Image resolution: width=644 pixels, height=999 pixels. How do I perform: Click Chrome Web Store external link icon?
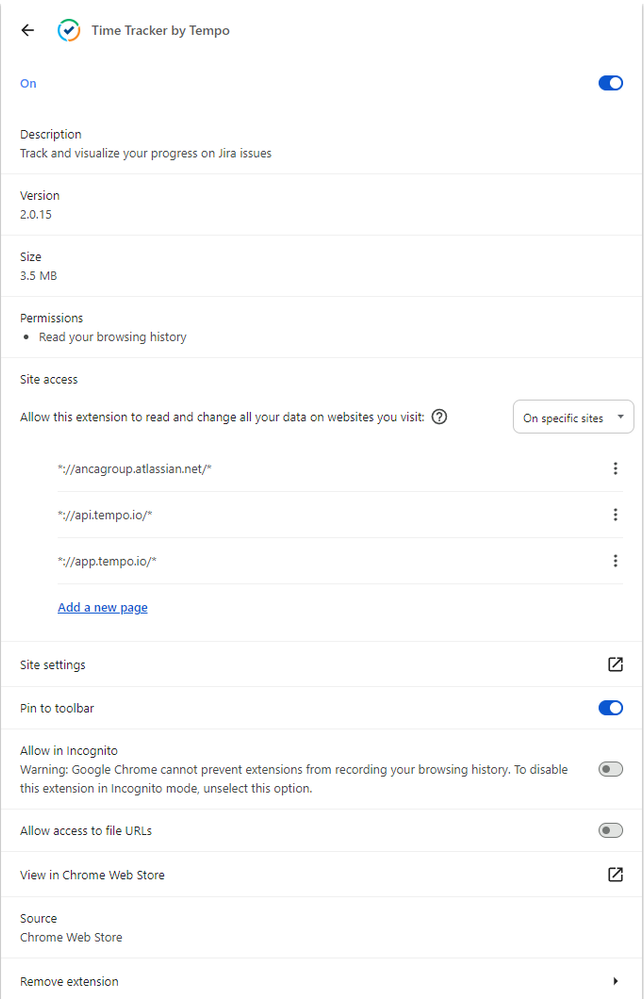click(615, 875)
